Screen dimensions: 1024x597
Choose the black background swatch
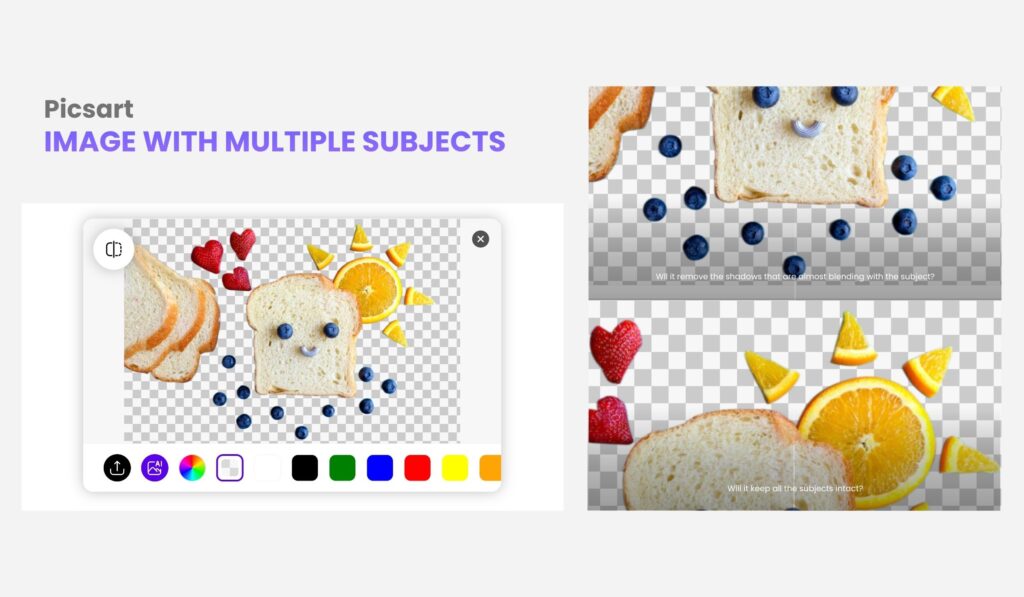305,468
